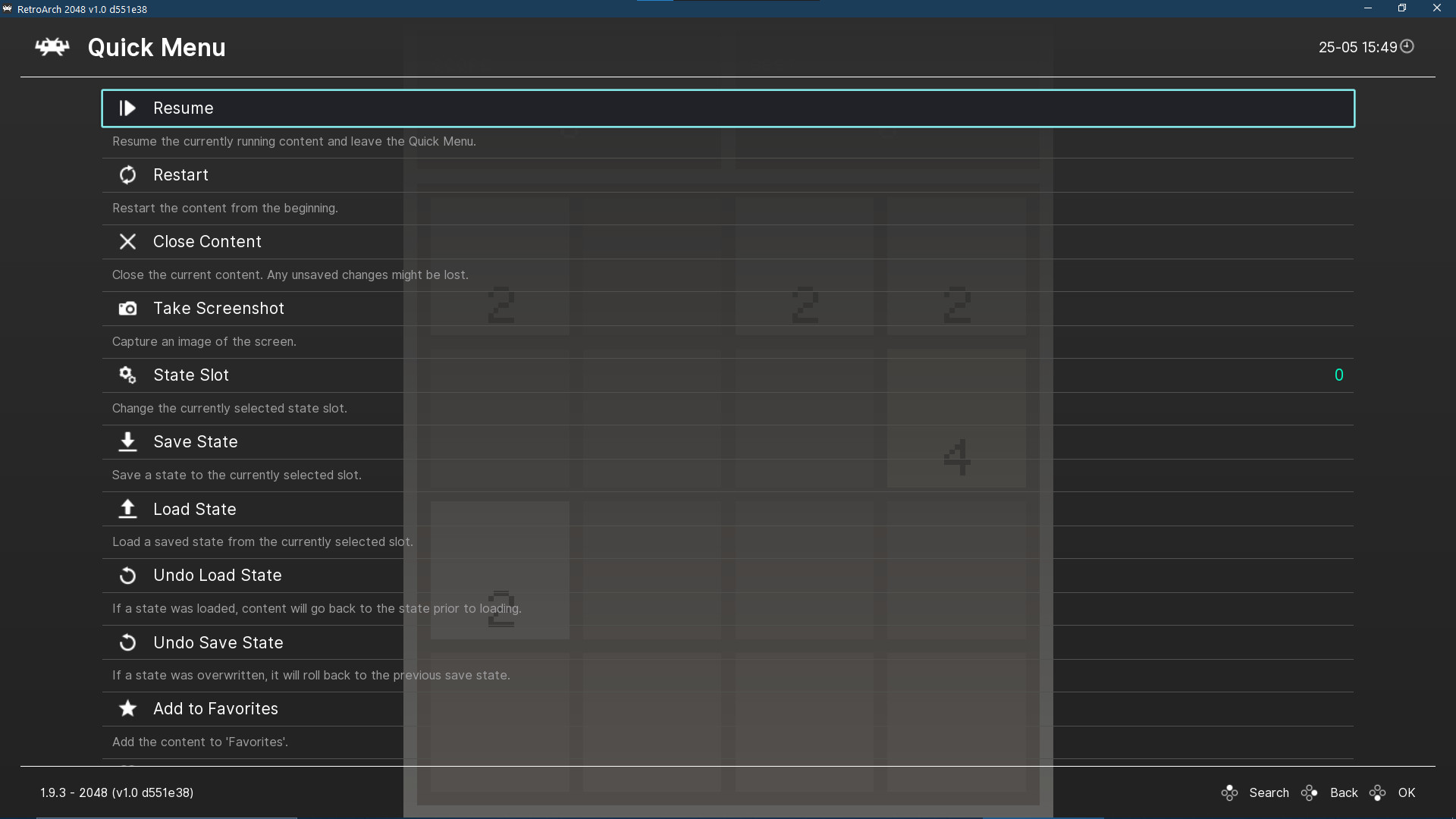The image size is (1456, 819).
Task: Select the Close Content menu entry
Action: pos(207,241)
